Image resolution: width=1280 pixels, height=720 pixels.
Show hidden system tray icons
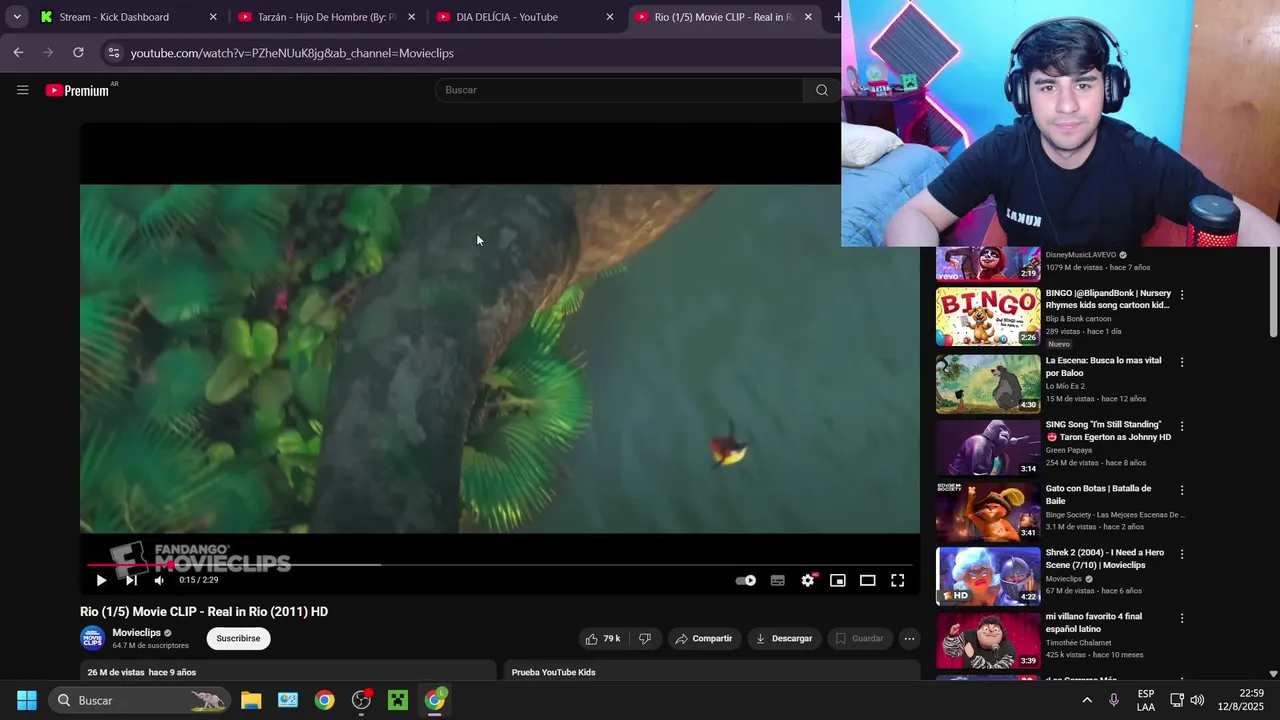coord(1087,700)
